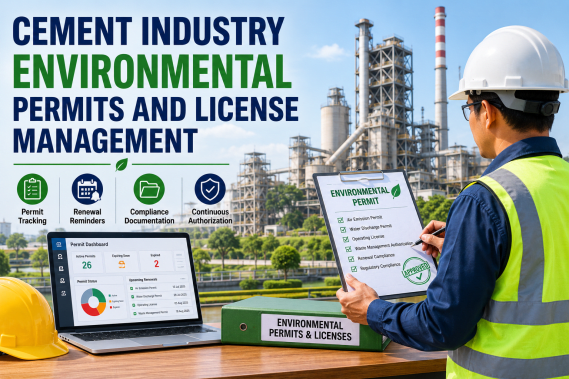Click the 'Continuous Authorization' label
The image size is (569, 379).
coord(210,216)
